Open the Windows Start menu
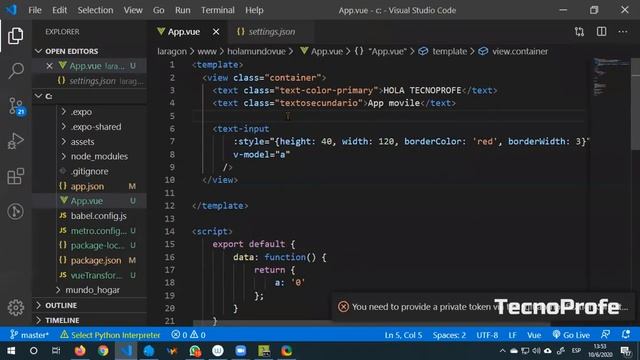The image size is (640, 360). coord(11,351)
